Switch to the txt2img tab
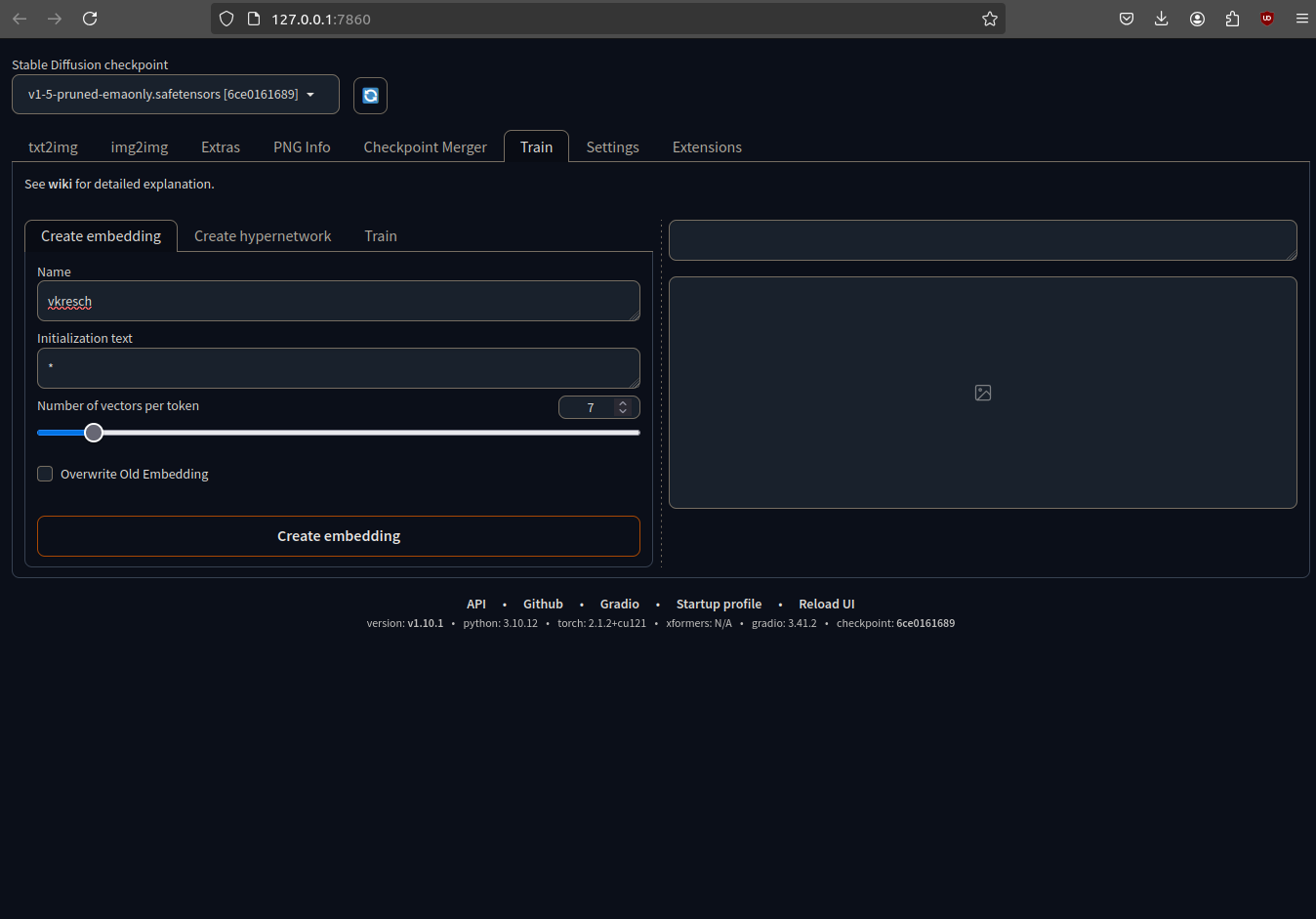This screenshot has width=1316, height=919. (x=53, y=147)
